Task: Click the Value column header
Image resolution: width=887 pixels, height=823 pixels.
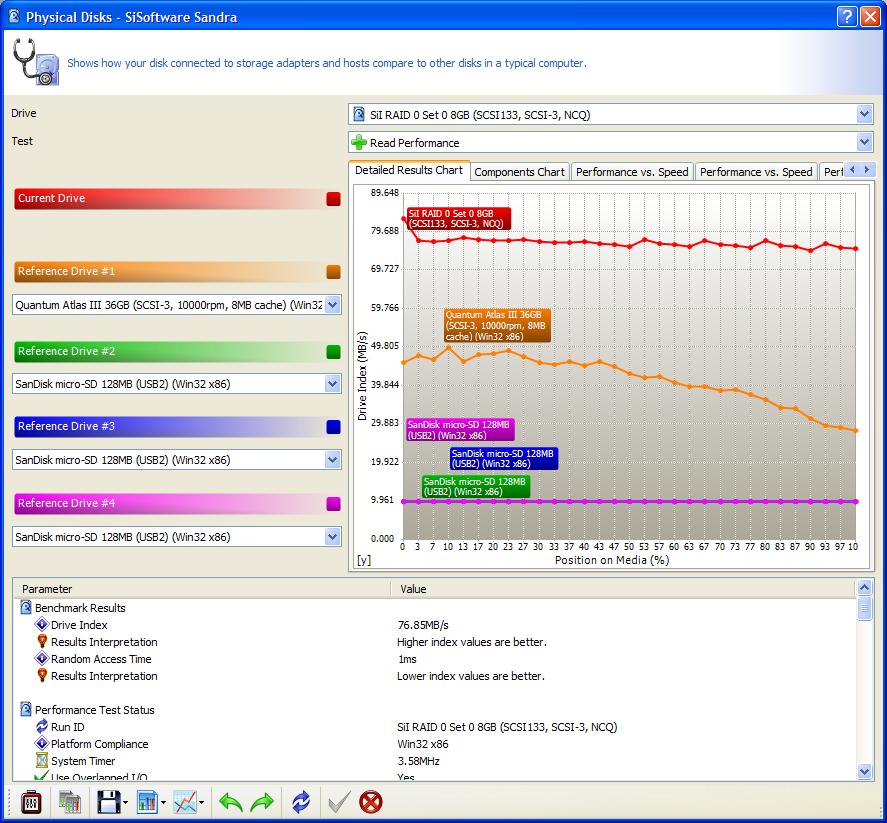Action: coord(623,589)
